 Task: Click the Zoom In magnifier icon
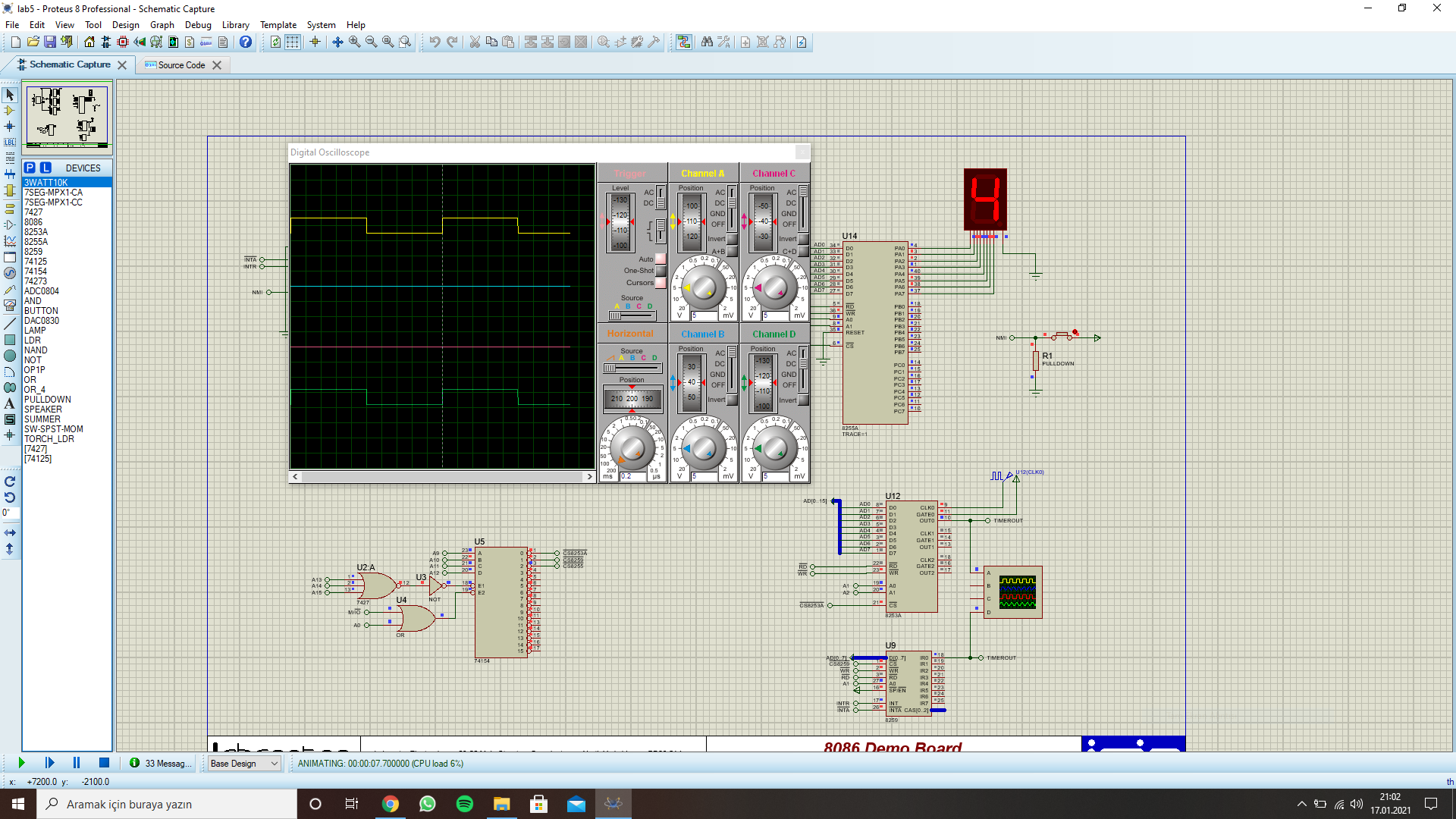pyautogui.click(x=354, y=42)
